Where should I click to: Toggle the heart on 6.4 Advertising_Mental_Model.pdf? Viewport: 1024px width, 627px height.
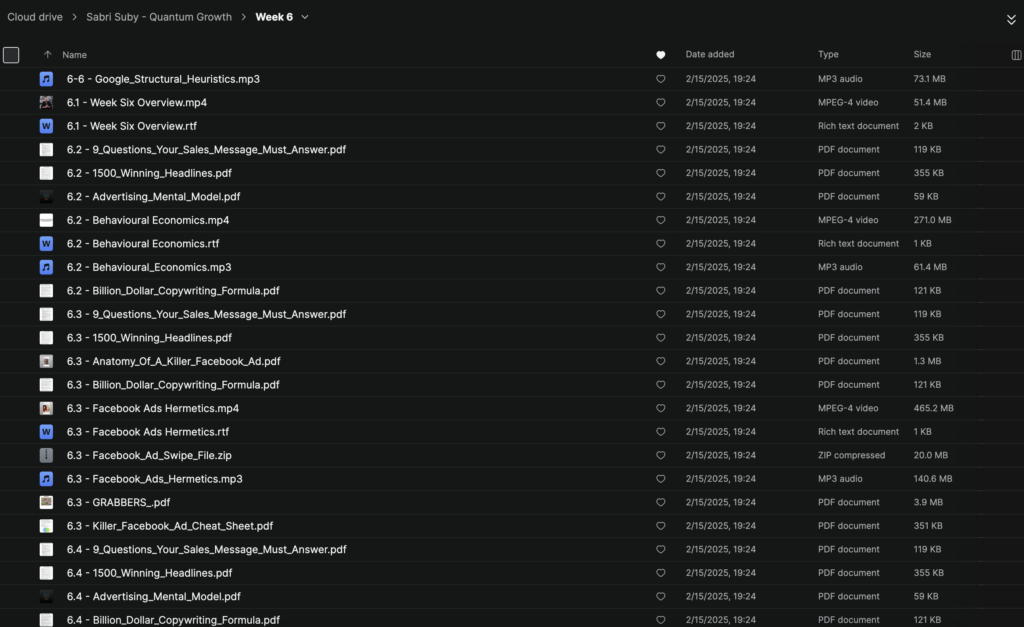pos(660,596)
